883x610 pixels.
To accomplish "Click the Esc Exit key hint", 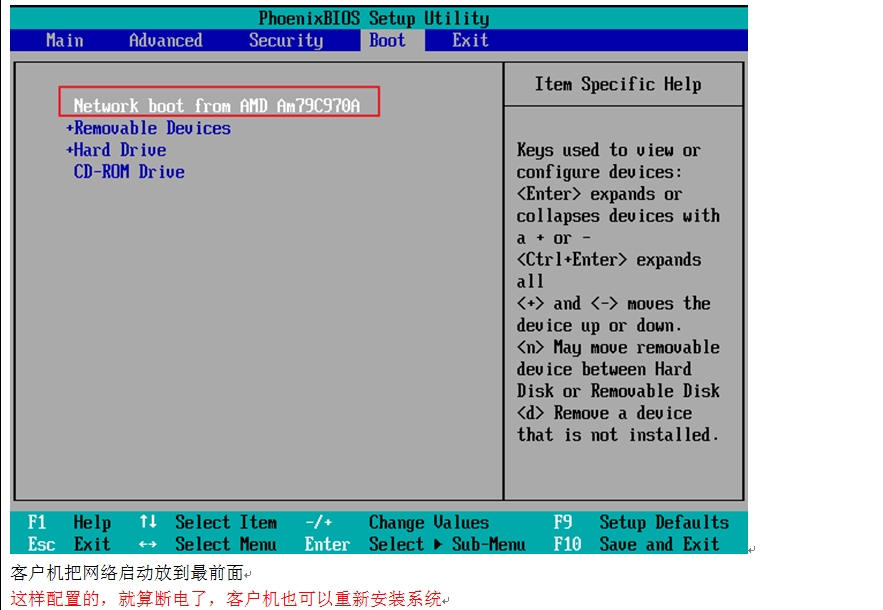I will pos(69,544).
